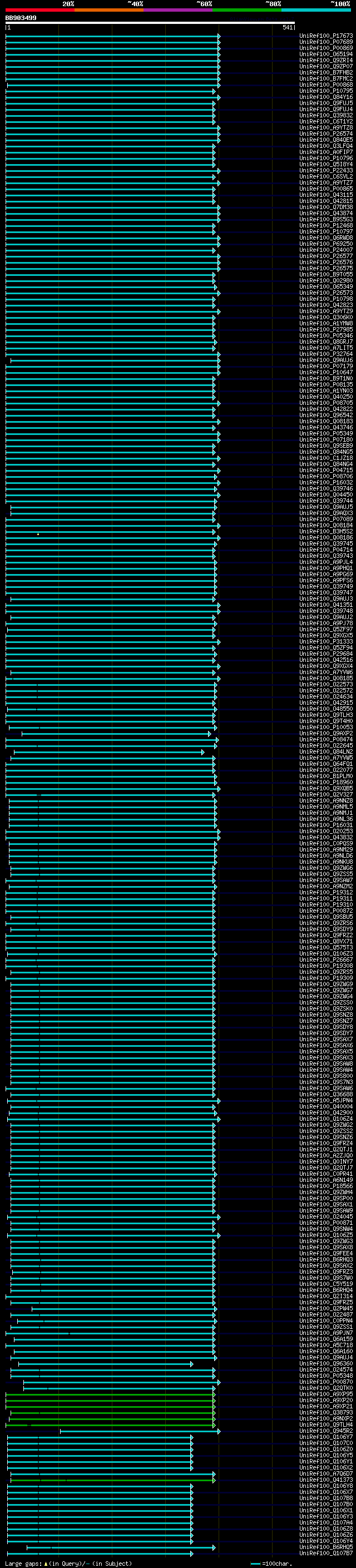Select hit label UniRef100_P18960

(x=326, y=782)
